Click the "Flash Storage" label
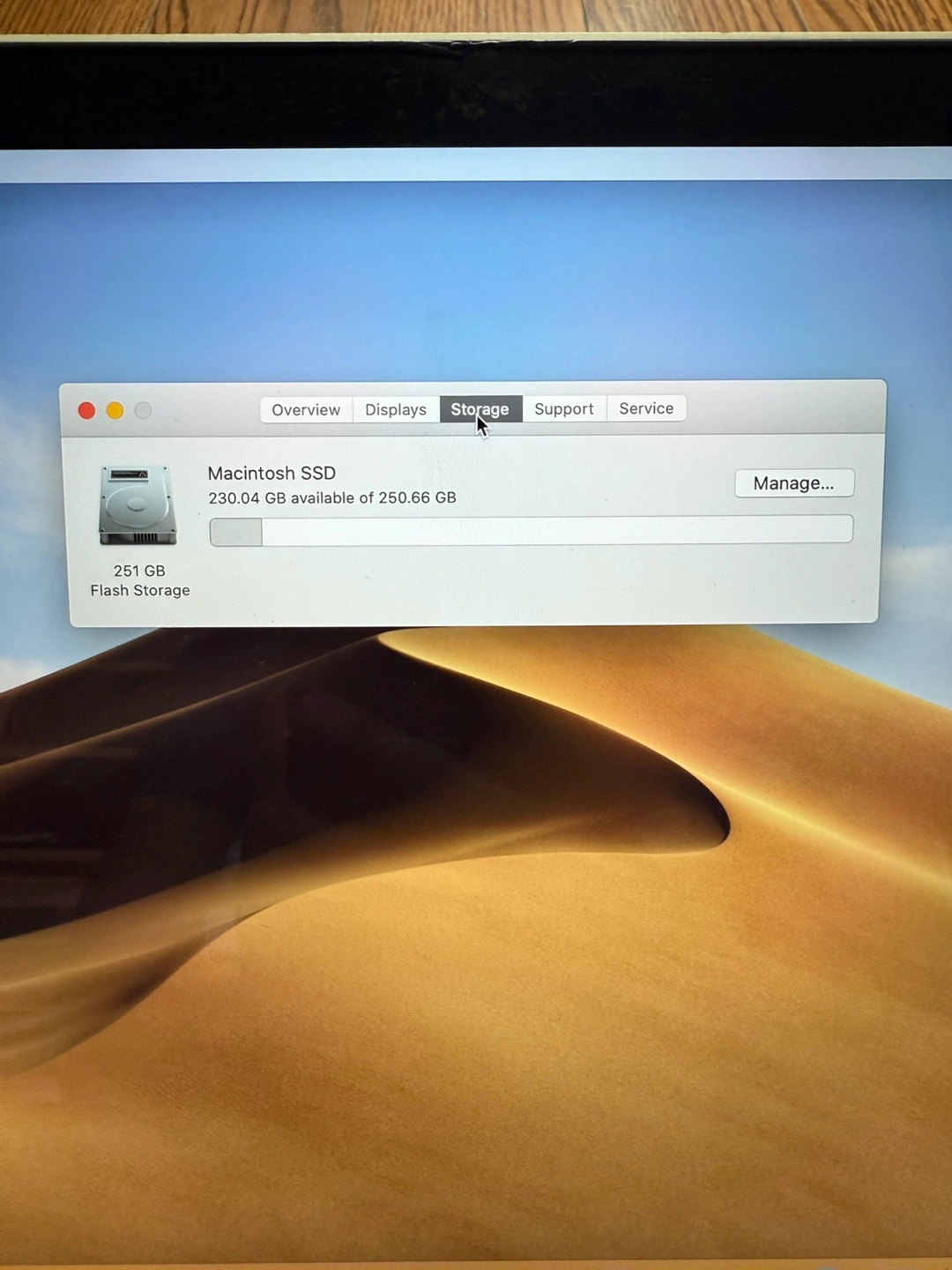The height and width of the screenshot is (1270, 952). coord(140,591)
